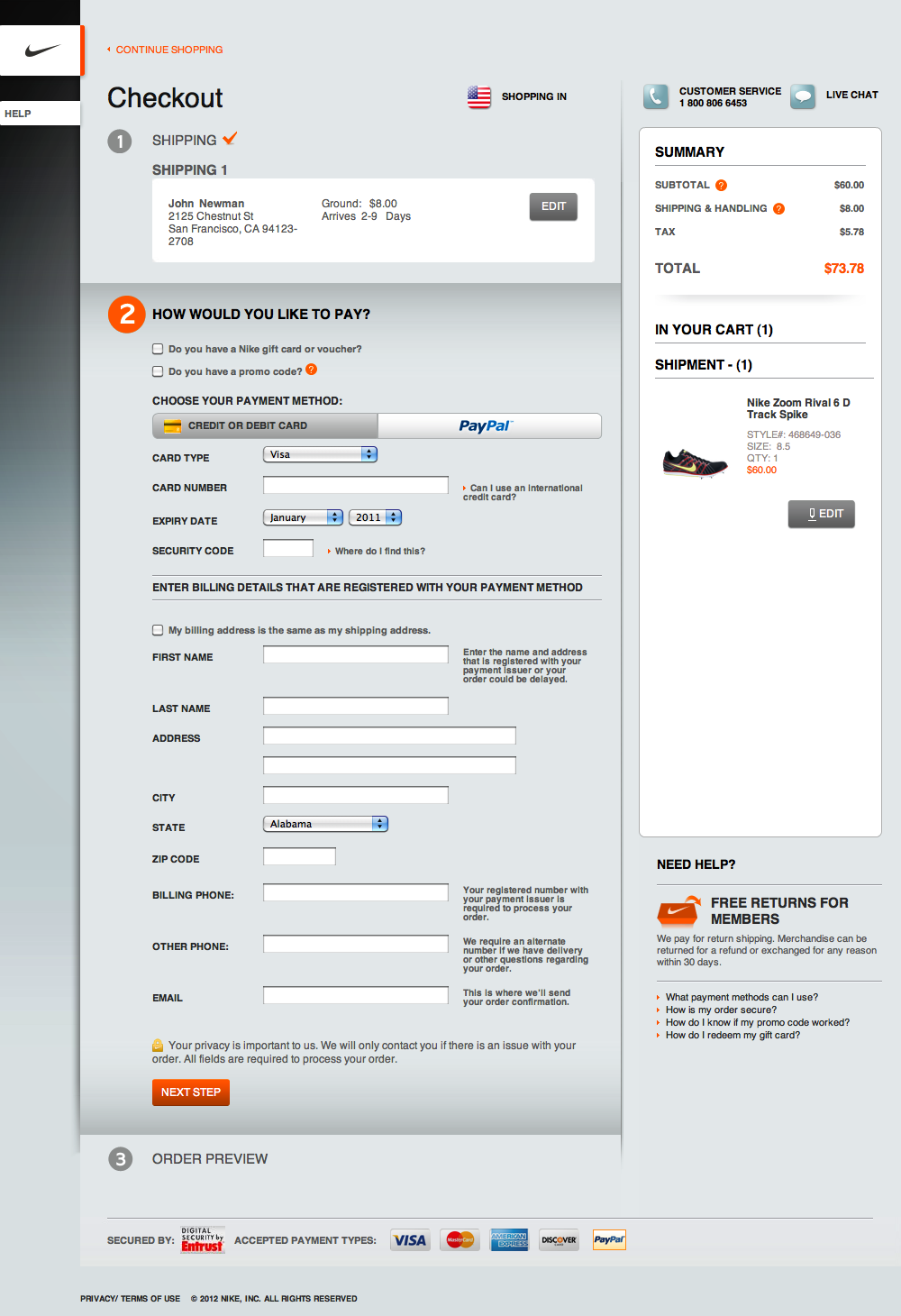This screenshot has height=1316, width=901.
Task: Click into the City field
Action: click(356, 795)
